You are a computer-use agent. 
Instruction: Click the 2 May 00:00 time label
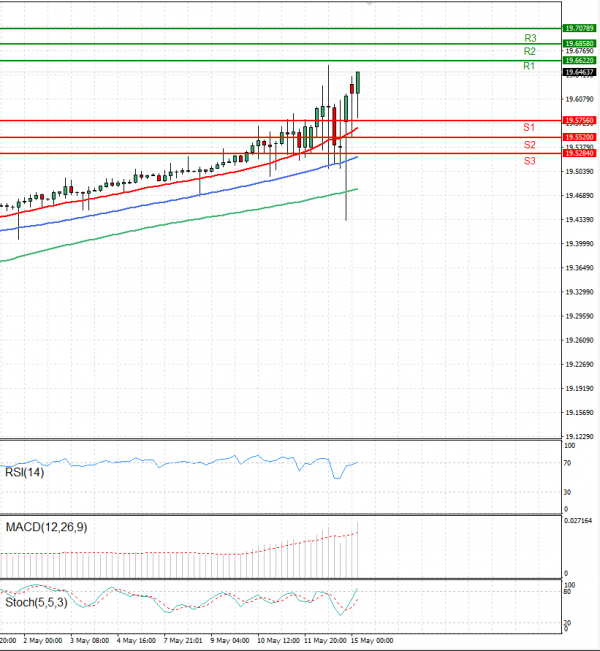tap(43, 641)
